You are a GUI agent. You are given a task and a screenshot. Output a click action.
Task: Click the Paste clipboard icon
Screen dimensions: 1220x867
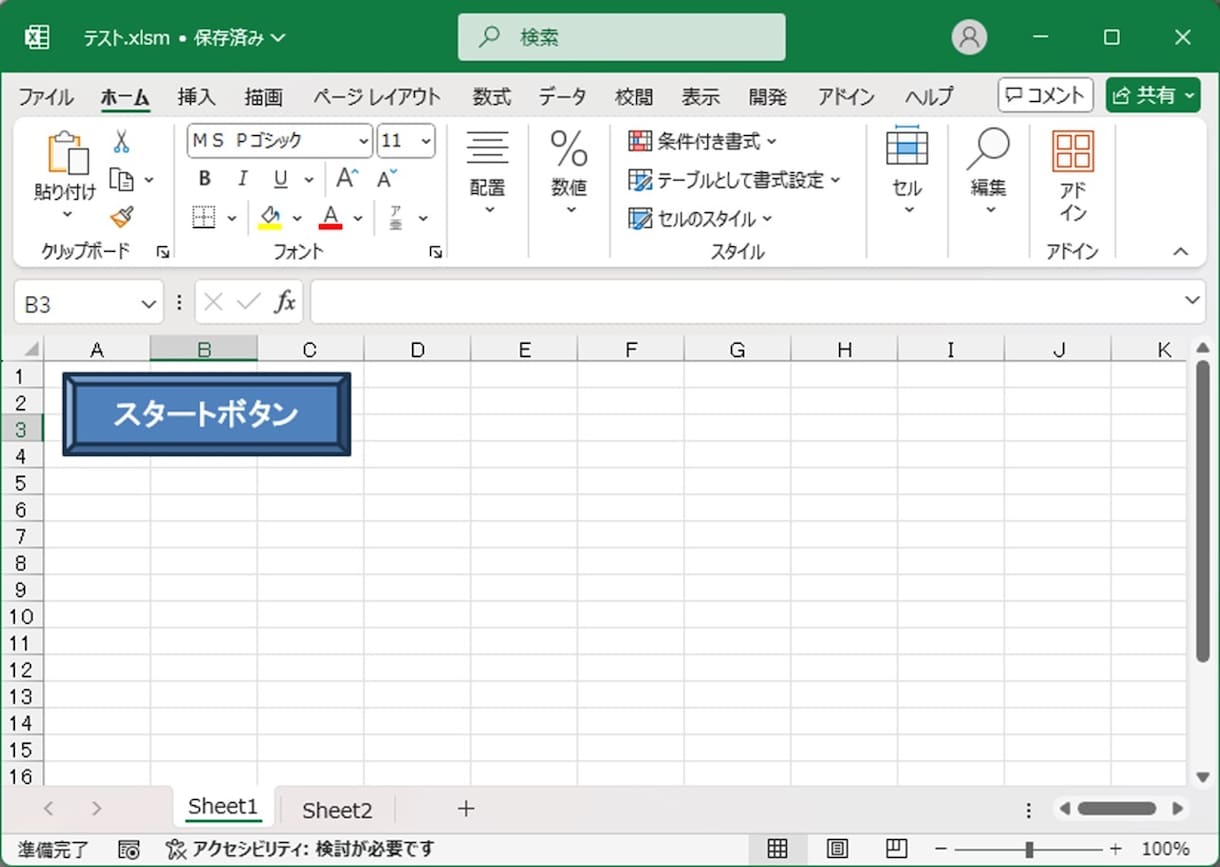66,155
